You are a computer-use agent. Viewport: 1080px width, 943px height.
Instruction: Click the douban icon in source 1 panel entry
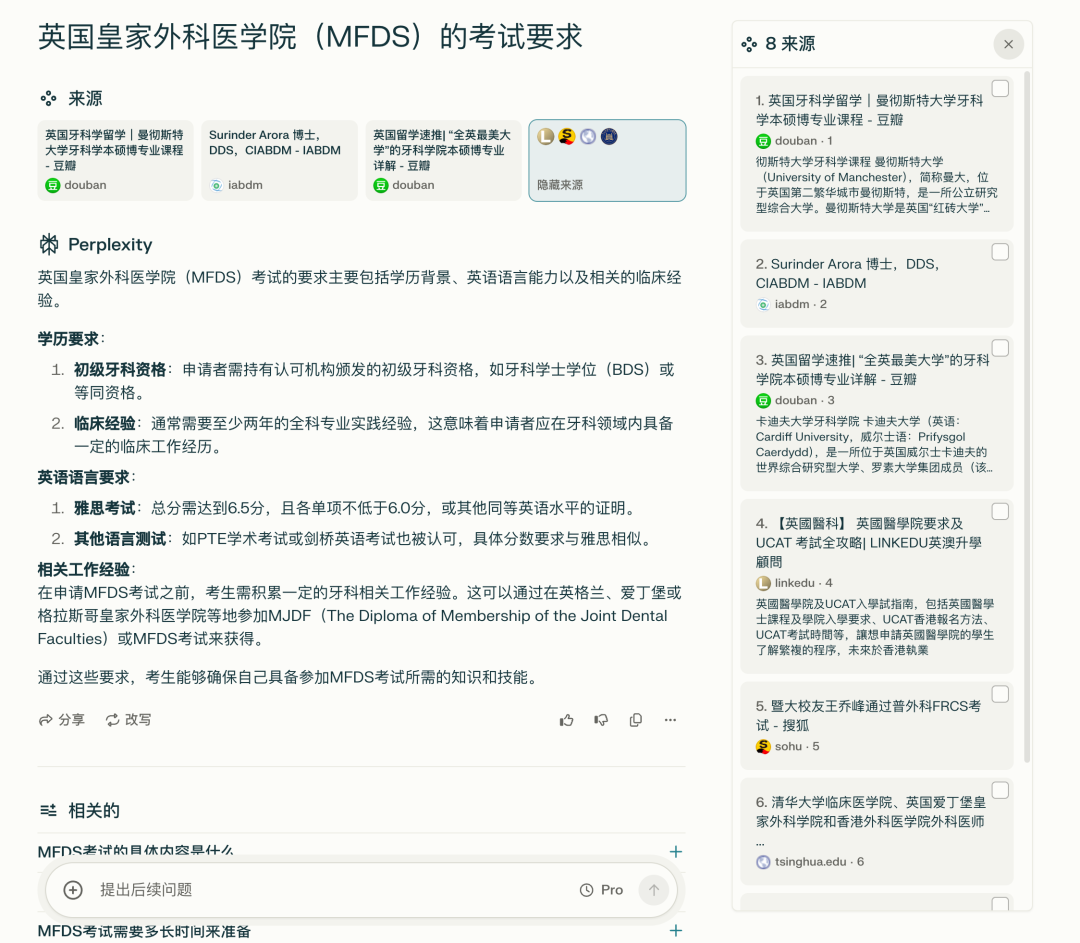[763, 141]
